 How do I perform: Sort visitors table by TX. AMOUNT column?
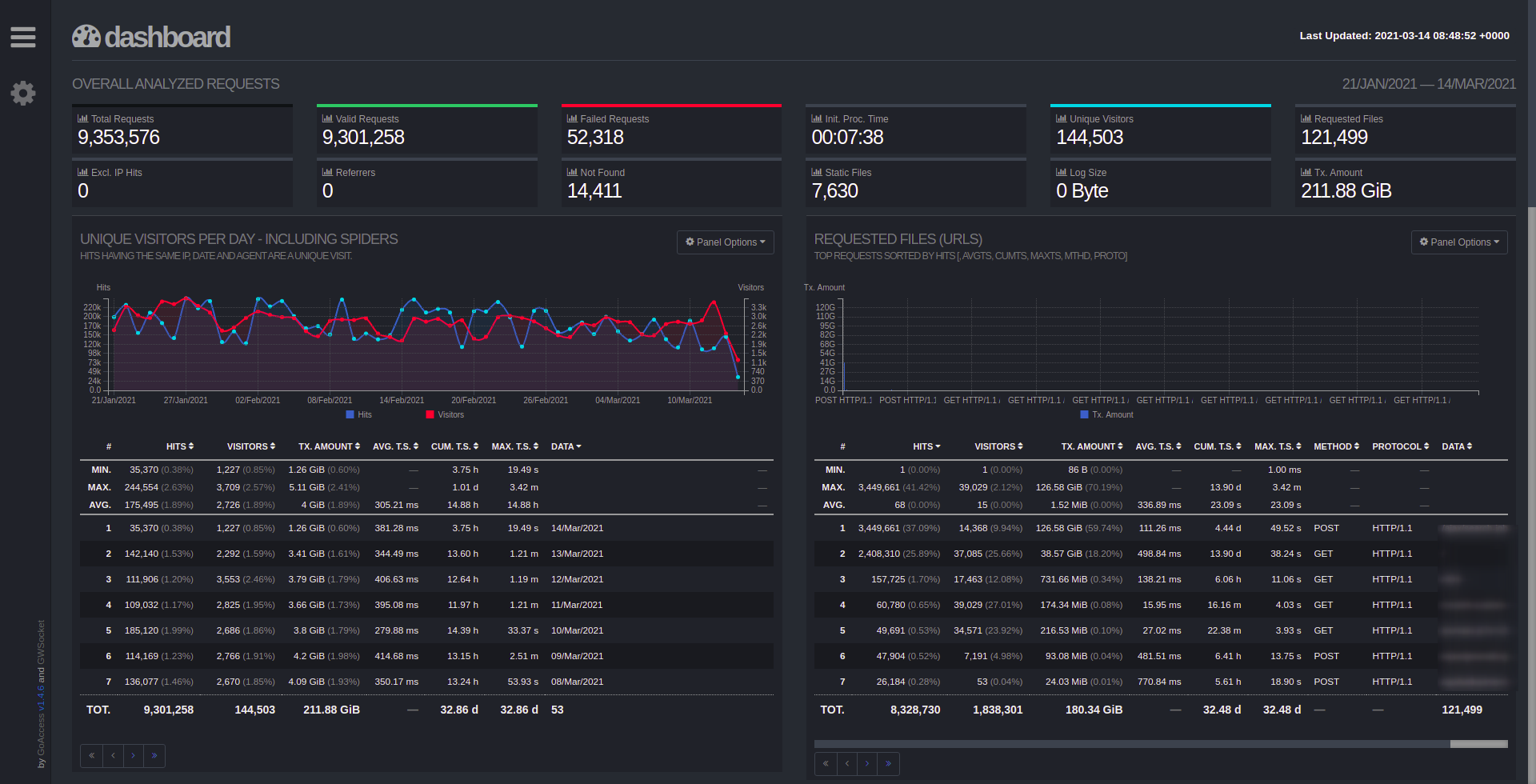[330, 446]
